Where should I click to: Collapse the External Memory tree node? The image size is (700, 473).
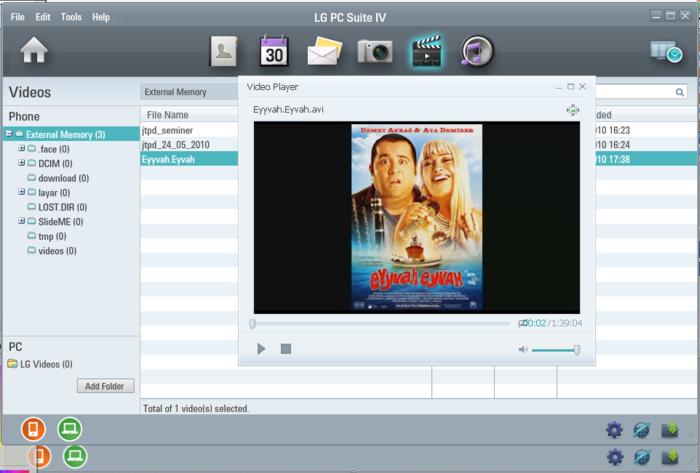[x=8, y=133]
